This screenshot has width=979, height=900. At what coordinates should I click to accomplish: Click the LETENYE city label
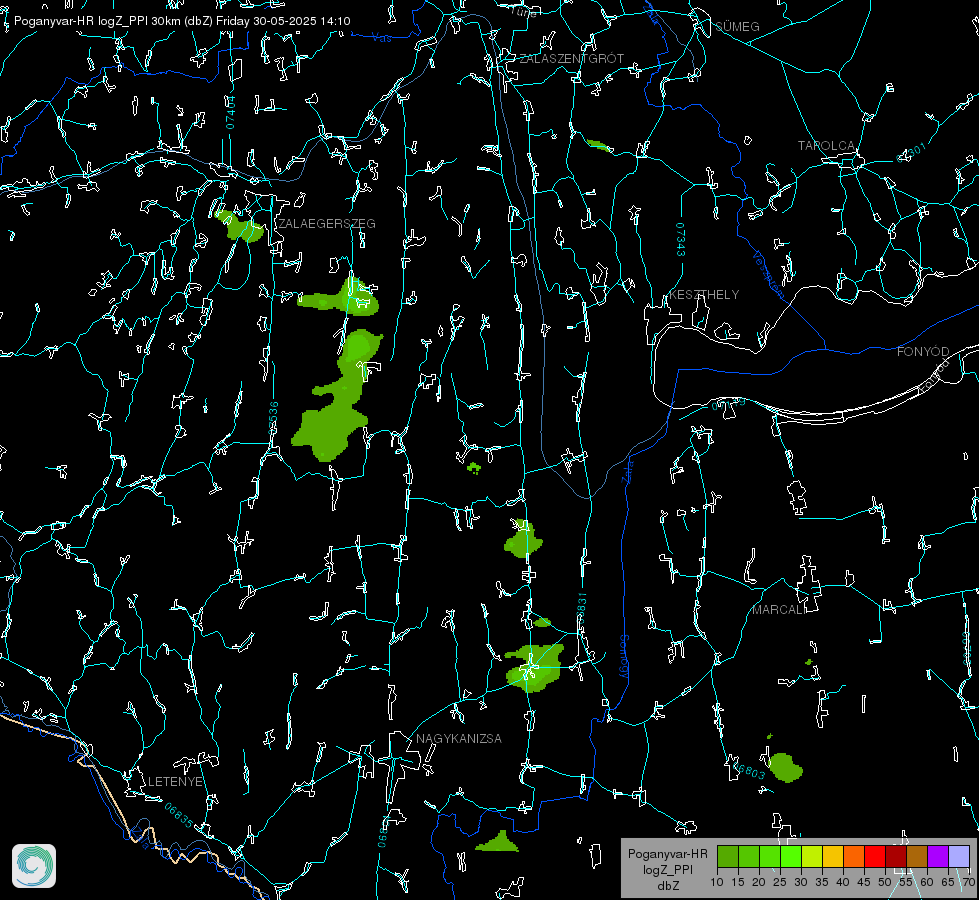tap(175, 782)
